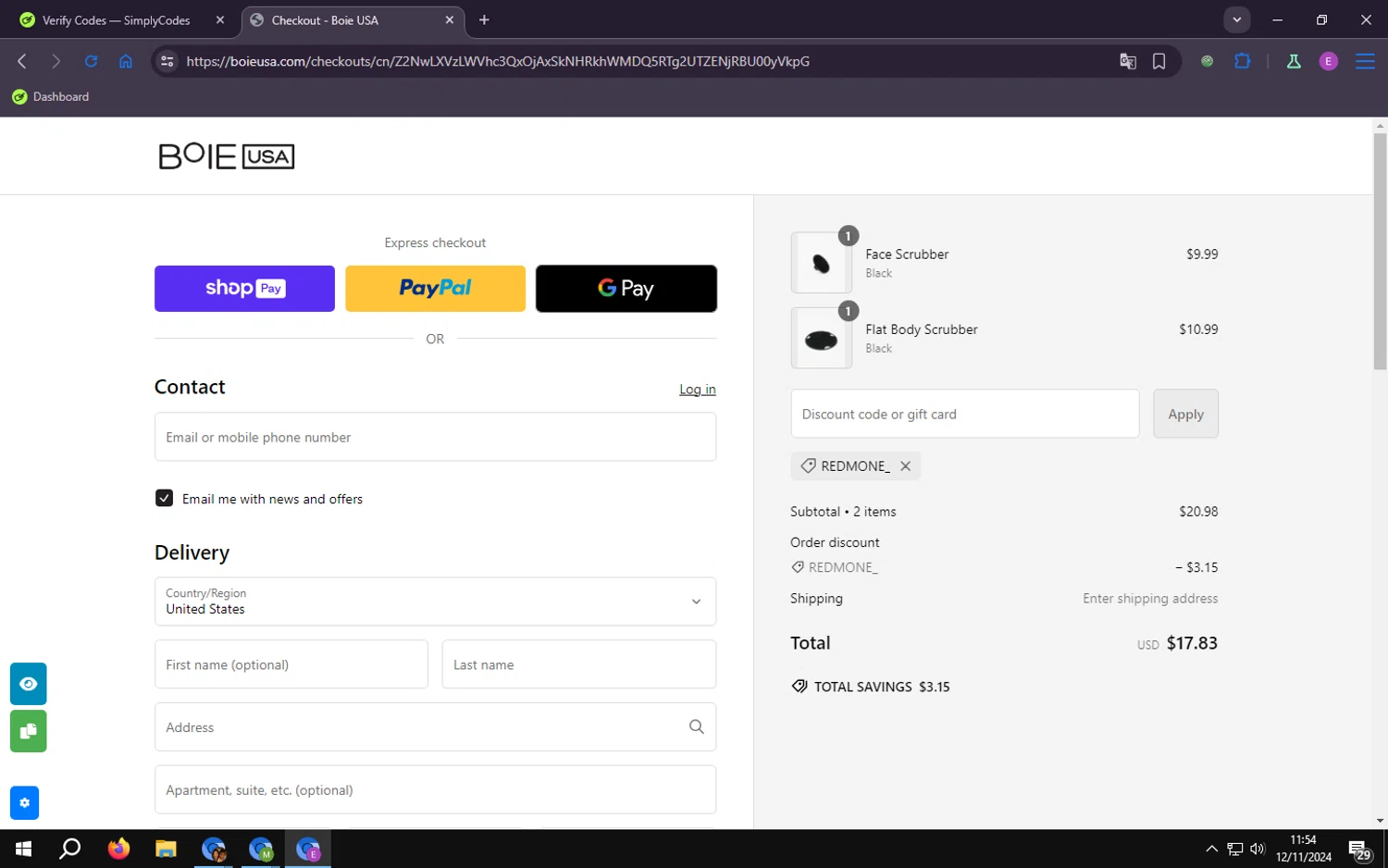
Task: Click the Total amount $17.83
Action: [1192, 643]
